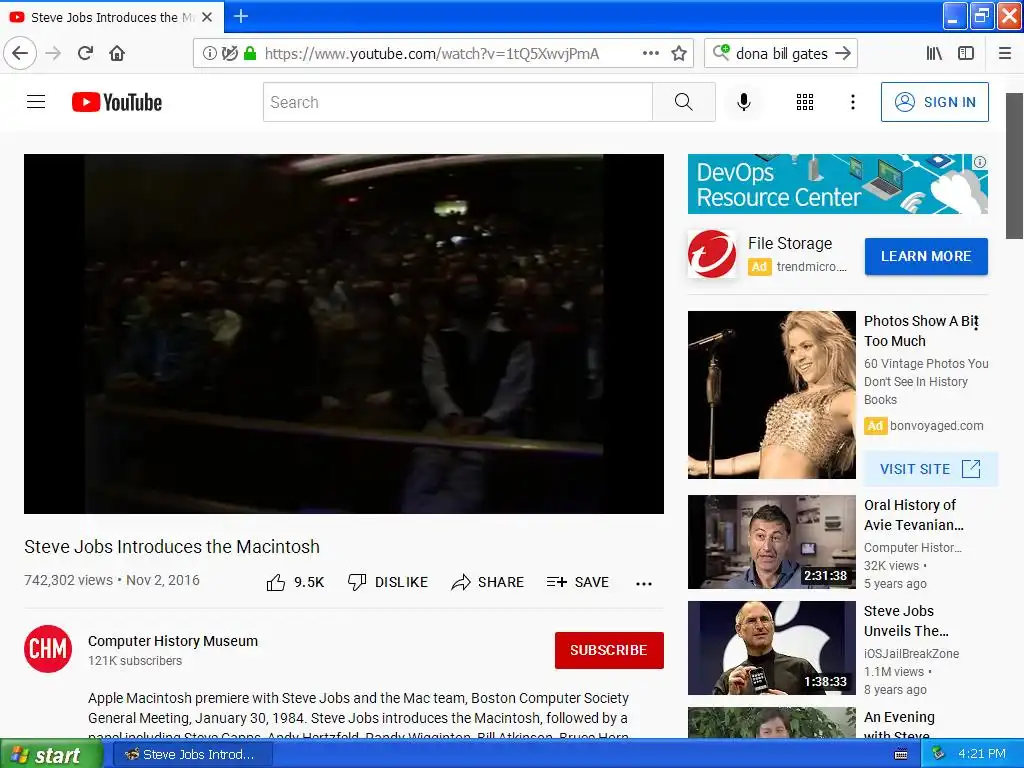Click the DevOps Resource Center ad banner

click(837, 184)
